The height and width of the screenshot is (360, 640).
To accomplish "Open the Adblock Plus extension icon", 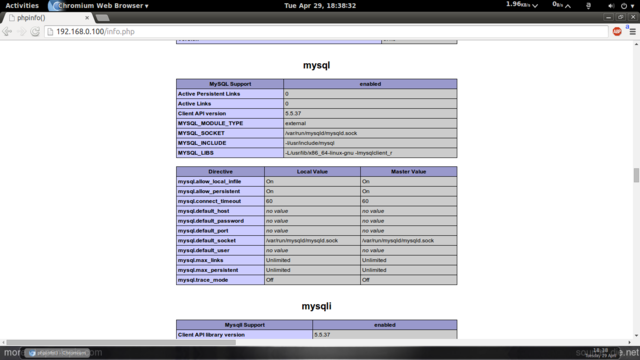I will (617, 31).
